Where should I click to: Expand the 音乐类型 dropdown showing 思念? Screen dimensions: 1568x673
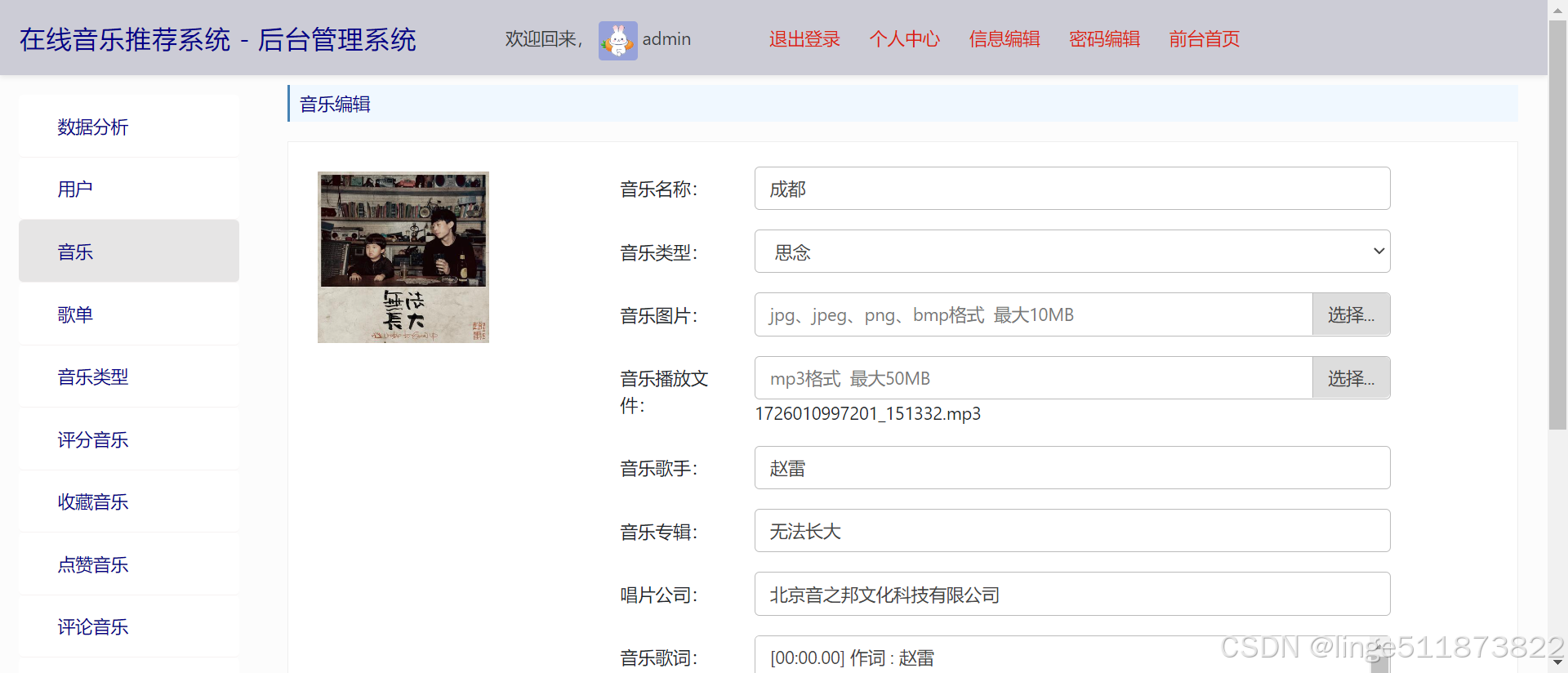[x=1072, y=252]
